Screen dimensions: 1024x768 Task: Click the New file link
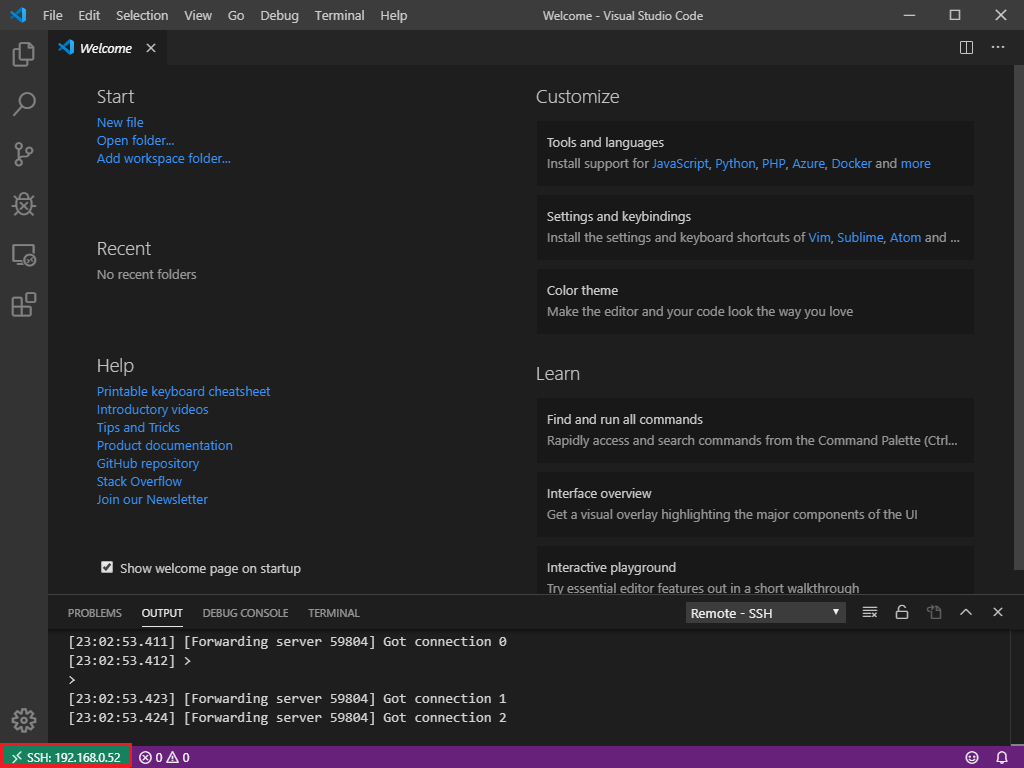pos(120,122)
